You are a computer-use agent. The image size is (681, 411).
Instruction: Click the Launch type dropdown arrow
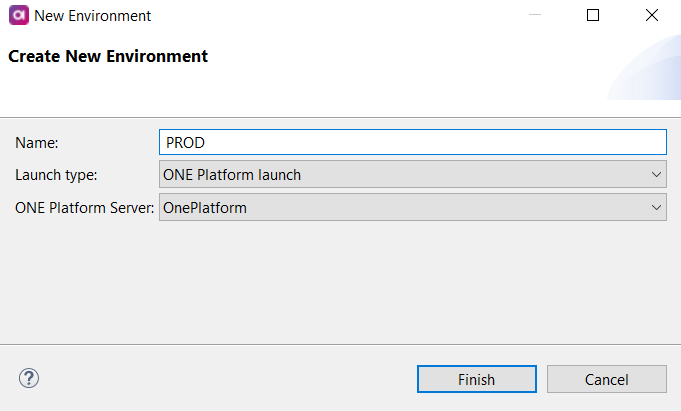[656, 175]
